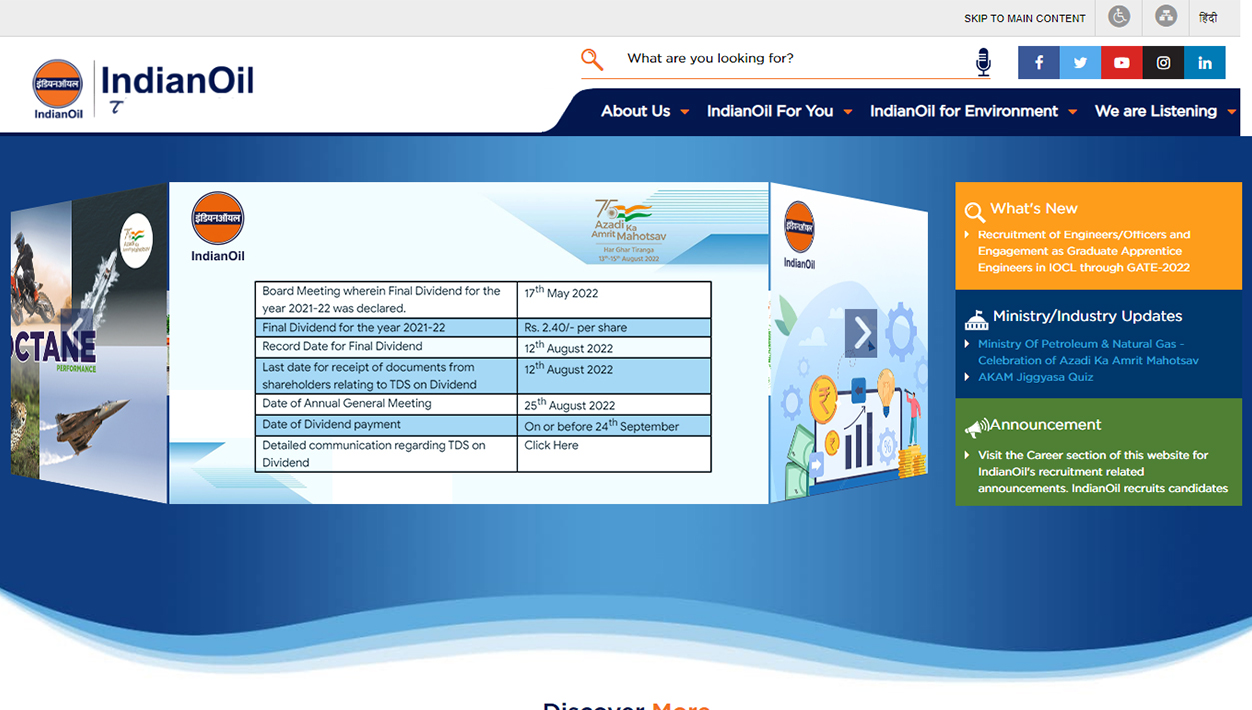Click the Octane performance slide on left

click(89, 343)
